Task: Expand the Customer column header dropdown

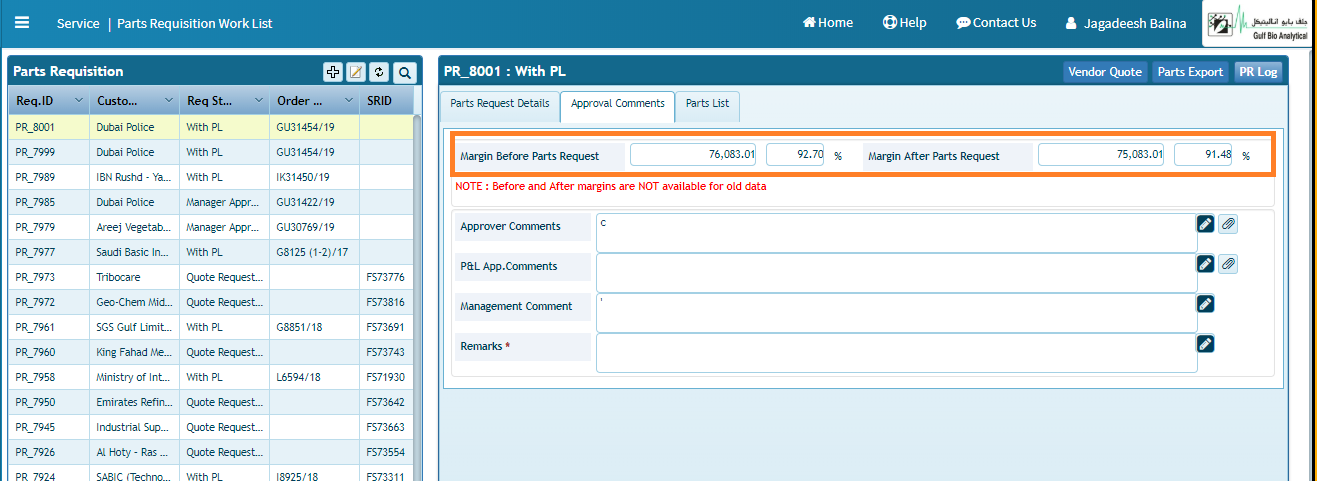Action: [x=167, y=101]
